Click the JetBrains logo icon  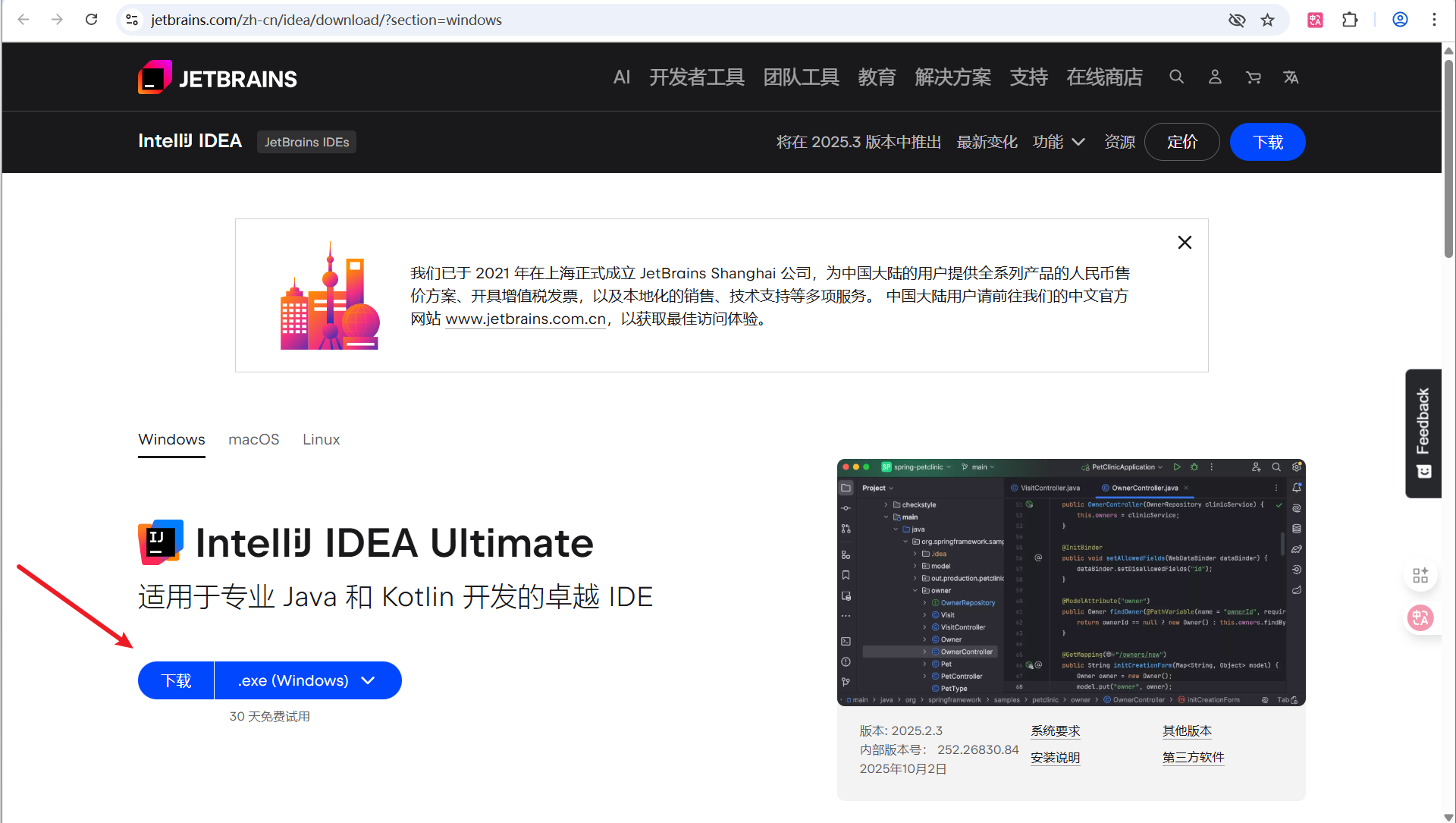tap(155, 77)
